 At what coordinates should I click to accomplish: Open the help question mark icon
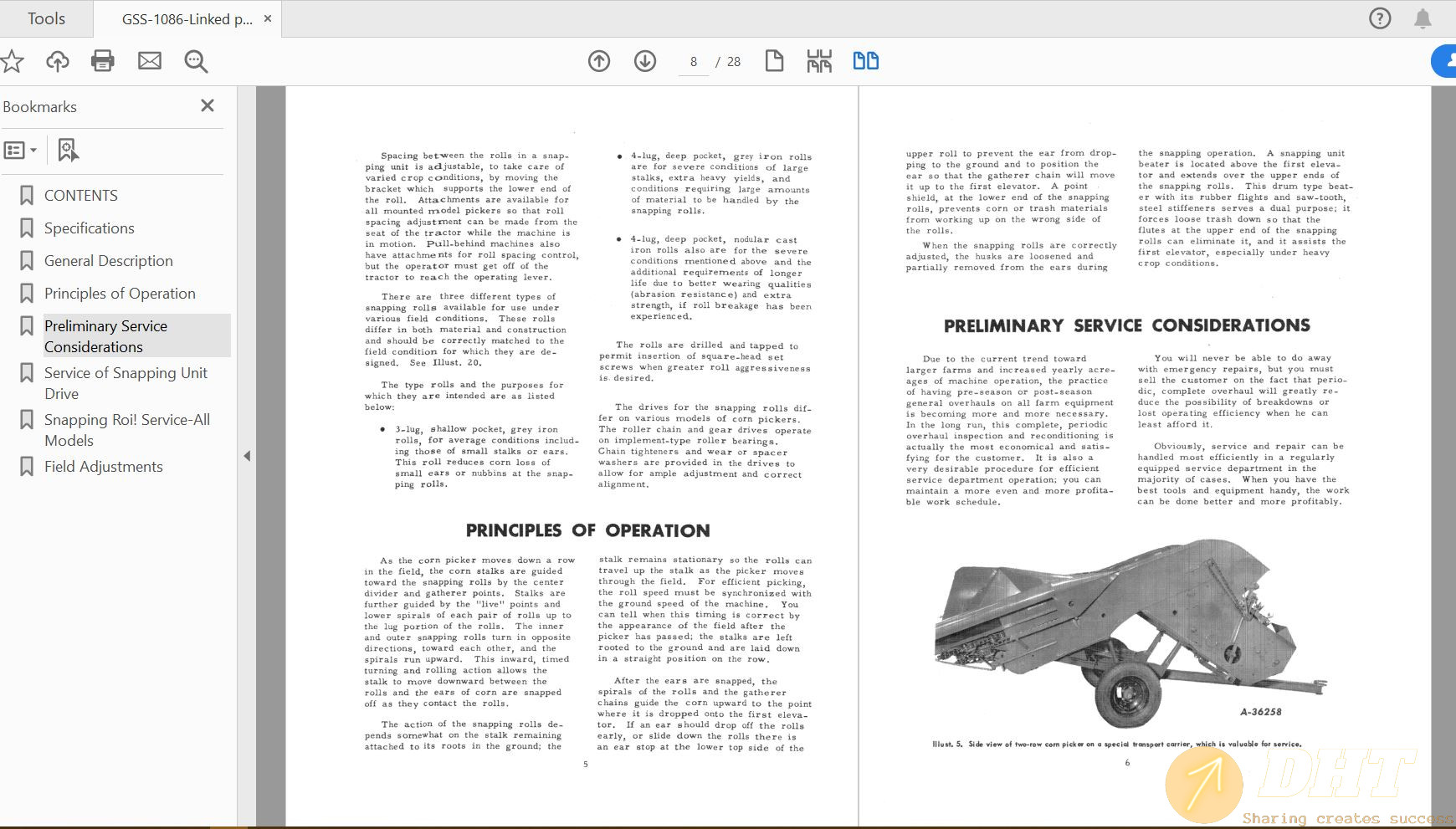click(1380, 18)
